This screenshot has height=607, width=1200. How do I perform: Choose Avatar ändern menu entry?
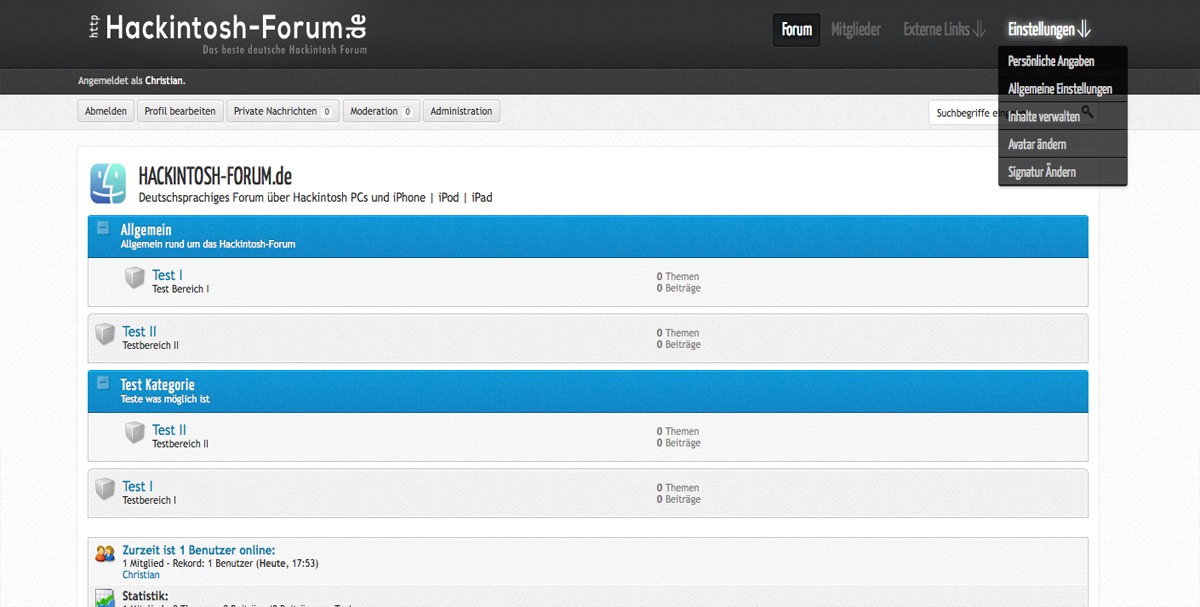pyautogui.click(x=1062, y=144)
